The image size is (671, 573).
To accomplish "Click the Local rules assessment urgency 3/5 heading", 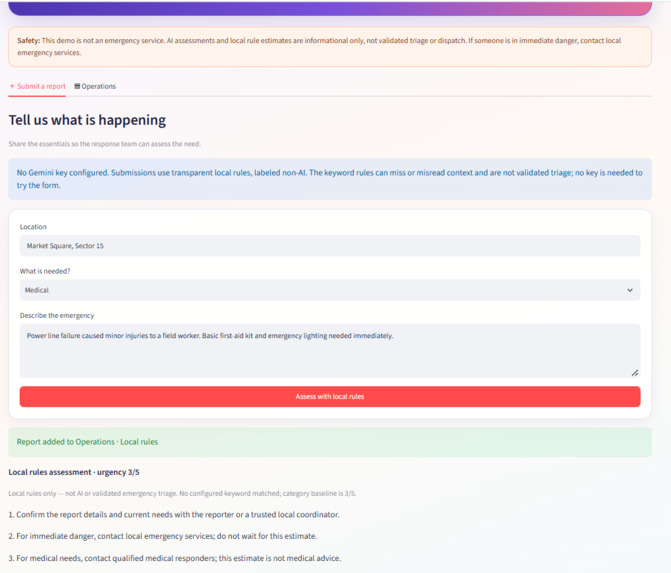I will [74, 472].
